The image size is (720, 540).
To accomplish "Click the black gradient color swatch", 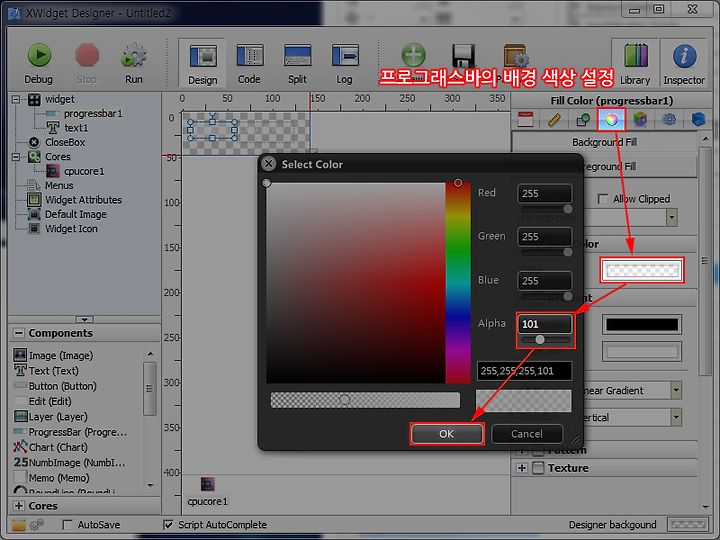I will 642,325.
